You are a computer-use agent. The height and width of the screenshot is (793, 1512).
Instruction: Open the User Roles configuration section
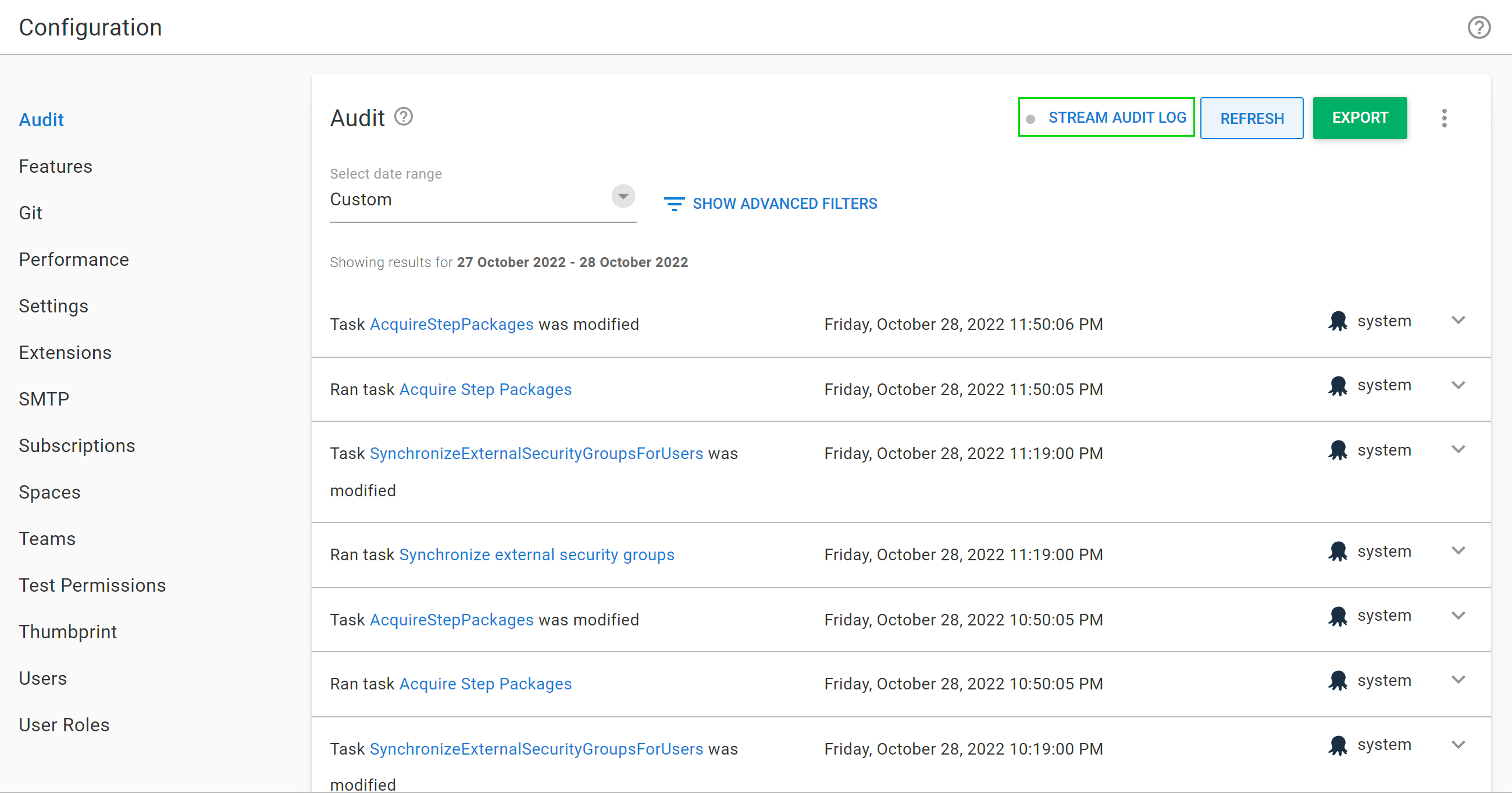pyautogui.click(x=64, y=724)
